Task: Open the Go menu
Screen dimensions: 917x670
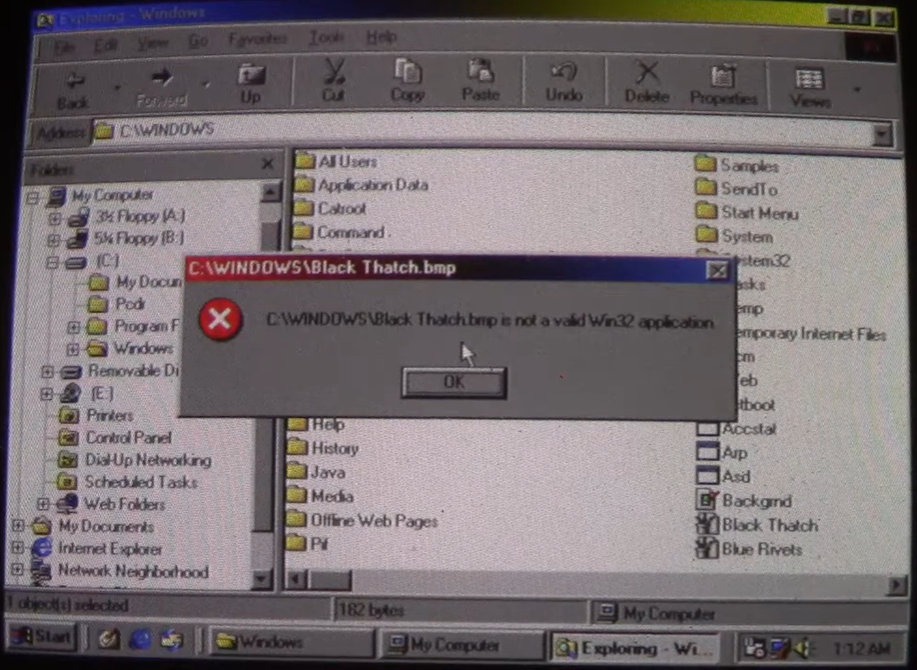Action: coord(198,40)
